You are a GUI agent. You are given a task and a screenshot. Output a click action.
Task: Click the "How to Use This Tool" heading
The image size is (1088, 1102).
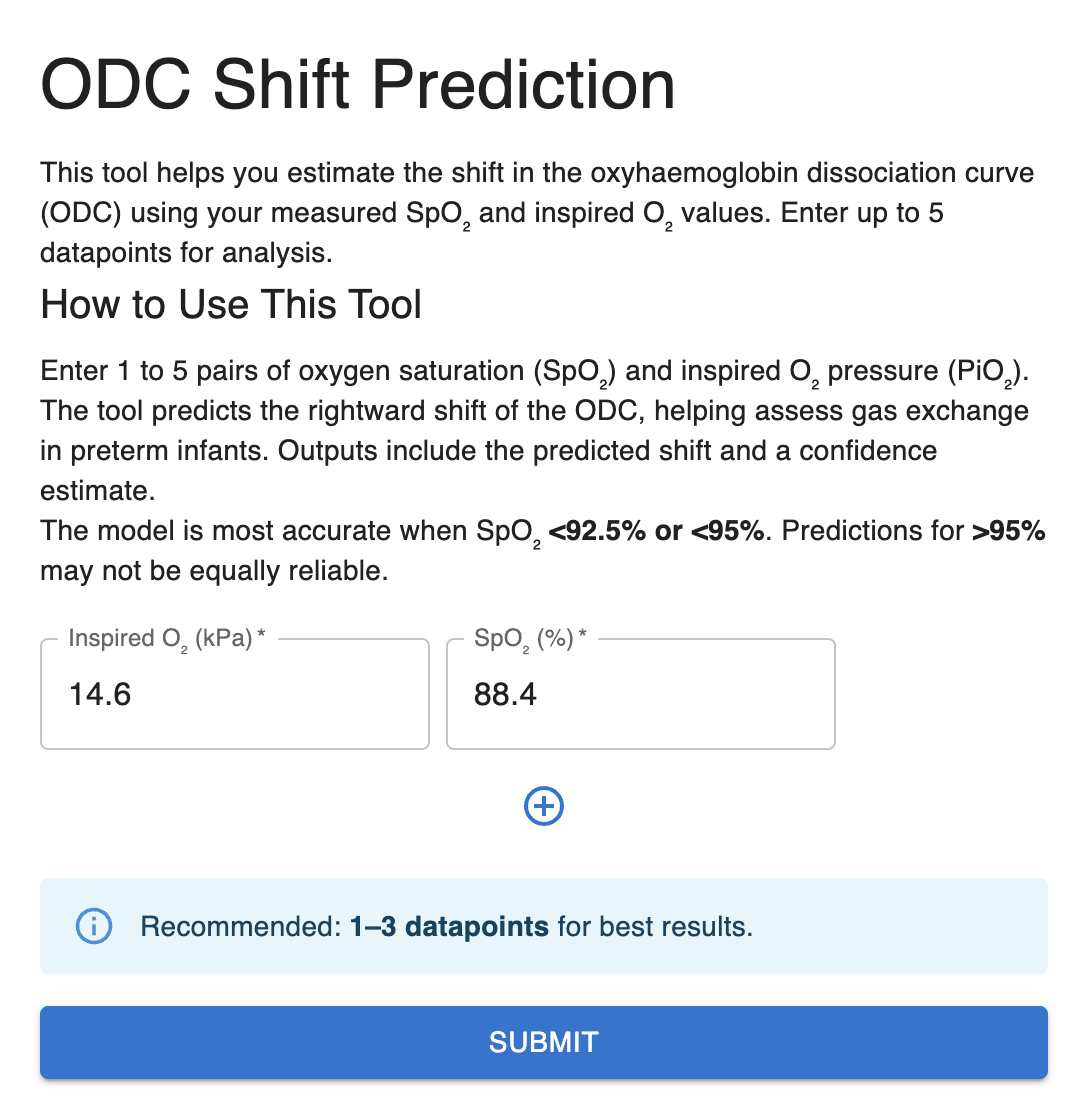click(x=231, y=304)
